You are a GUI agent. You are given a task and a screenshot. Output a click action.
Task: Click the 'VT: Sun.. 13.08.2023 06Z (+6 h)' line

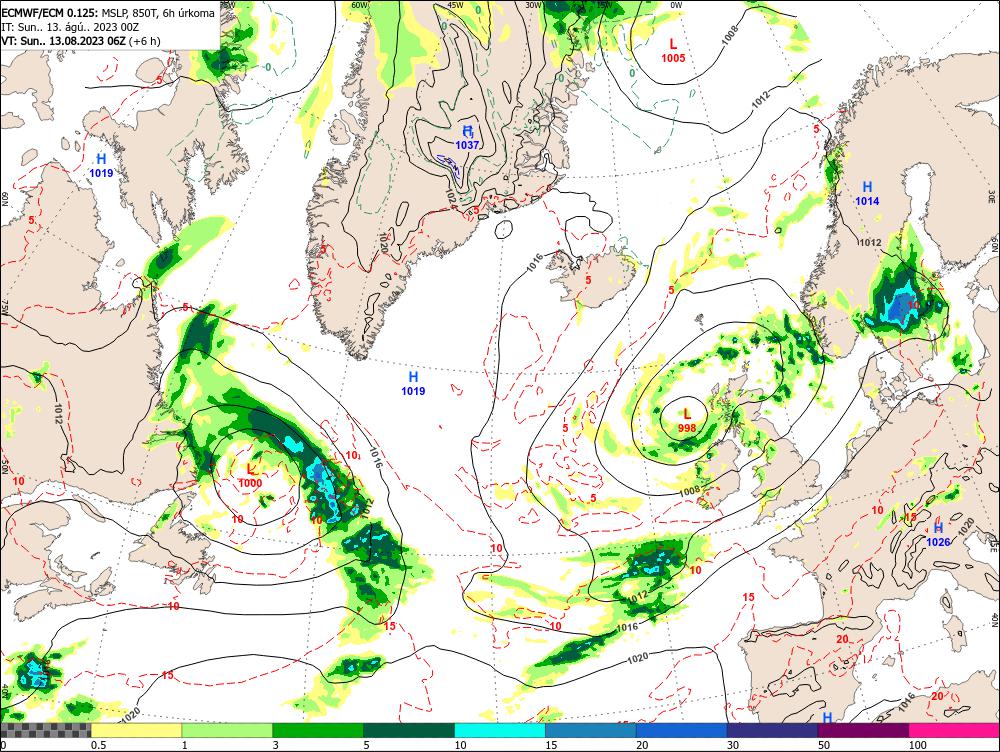point(81,41)
